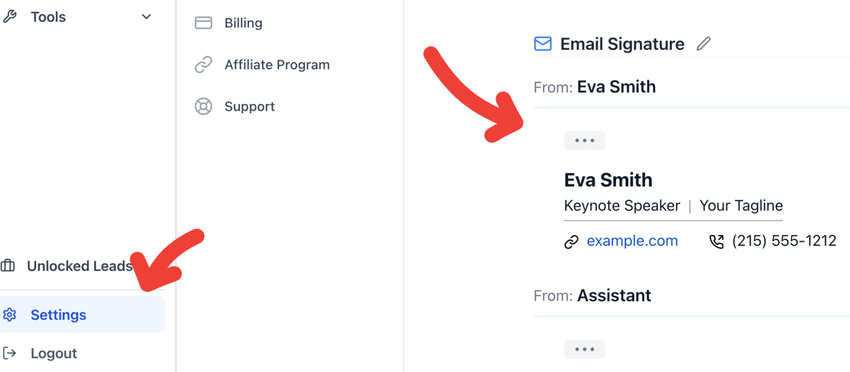Edit Email Signature with pencil icon
This screenshot has width=850, height=372.
(x=704, y=43)
